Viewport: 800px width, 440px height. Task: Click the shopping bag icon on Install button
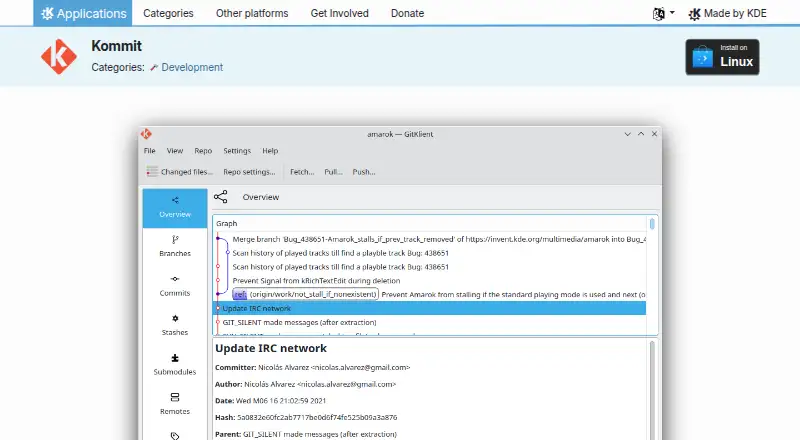pyautogui.click(x=703, y=57)
